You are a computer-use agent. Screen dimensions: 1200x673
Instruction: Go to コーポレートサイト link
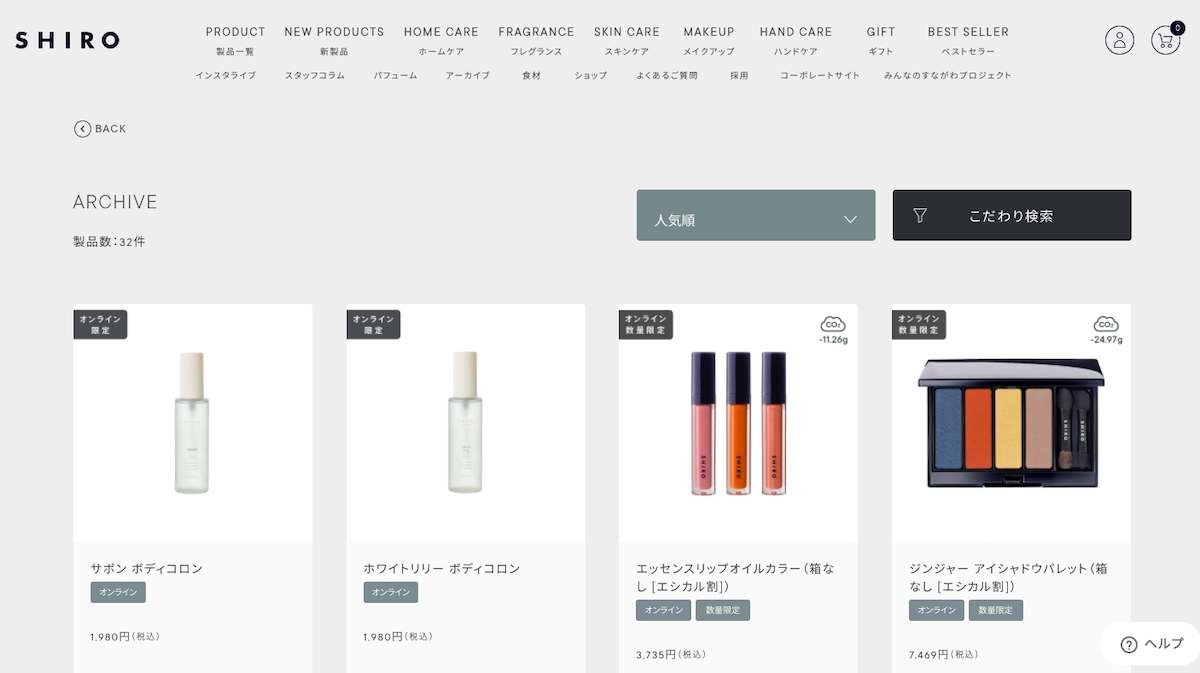coord(820,75)
